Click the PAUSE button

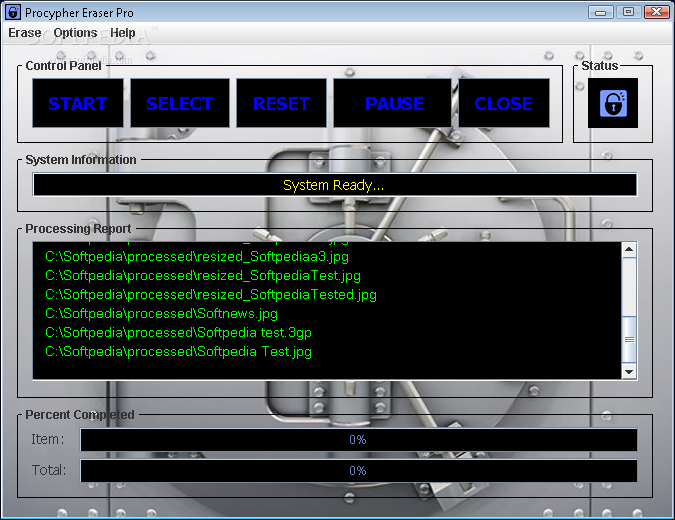click(393, 103)
